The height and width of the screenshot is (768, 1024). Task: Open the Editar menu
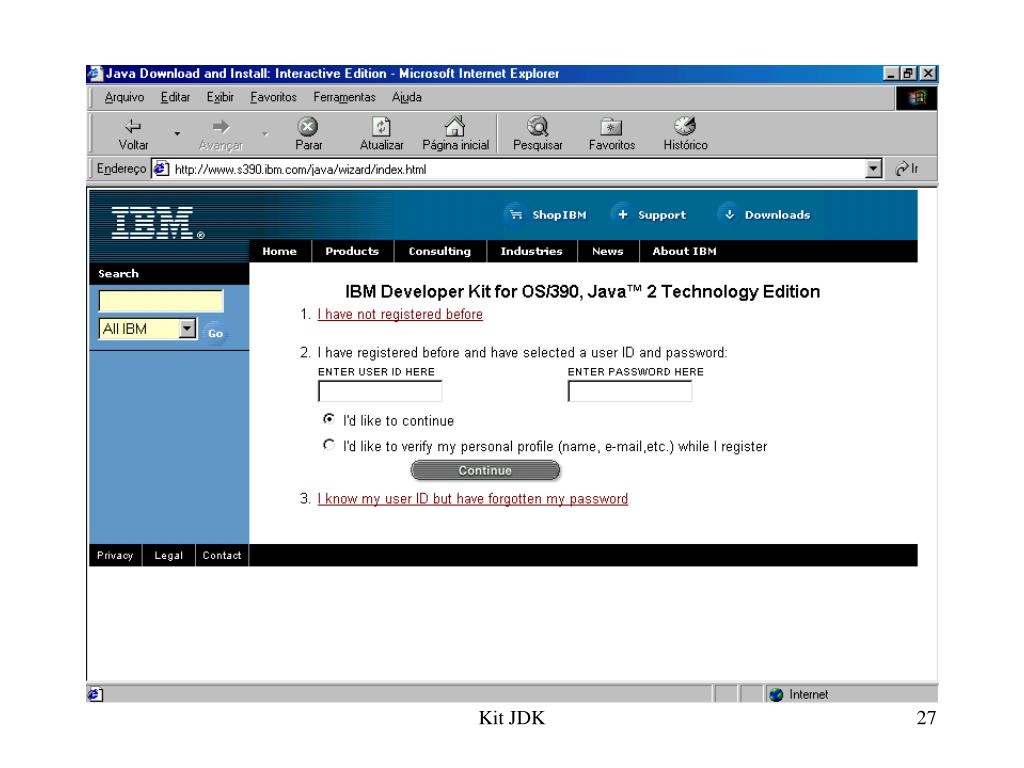[x=175, y=97]
